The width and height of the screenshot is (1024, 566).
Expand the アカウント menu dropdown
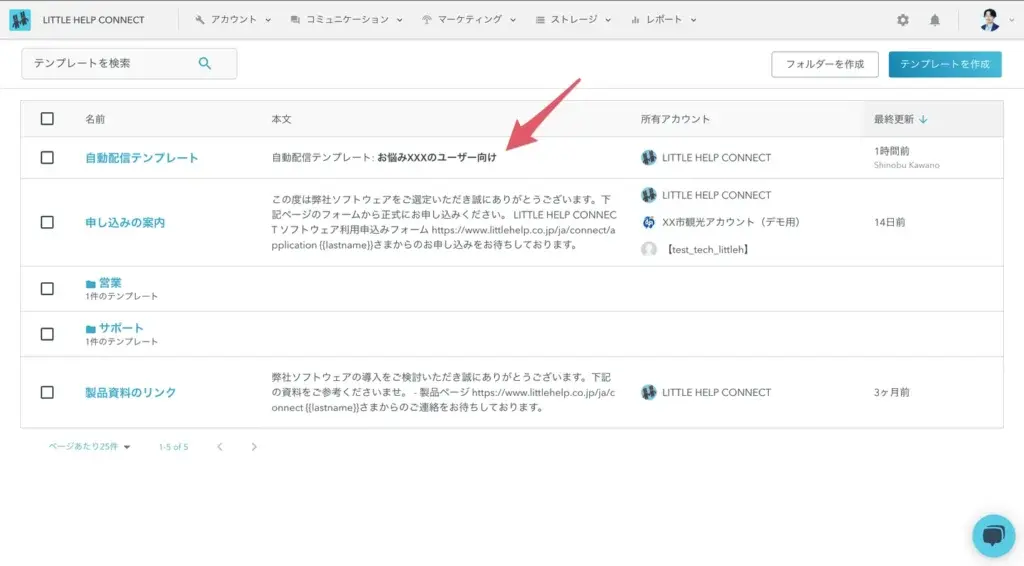[233, 20]
